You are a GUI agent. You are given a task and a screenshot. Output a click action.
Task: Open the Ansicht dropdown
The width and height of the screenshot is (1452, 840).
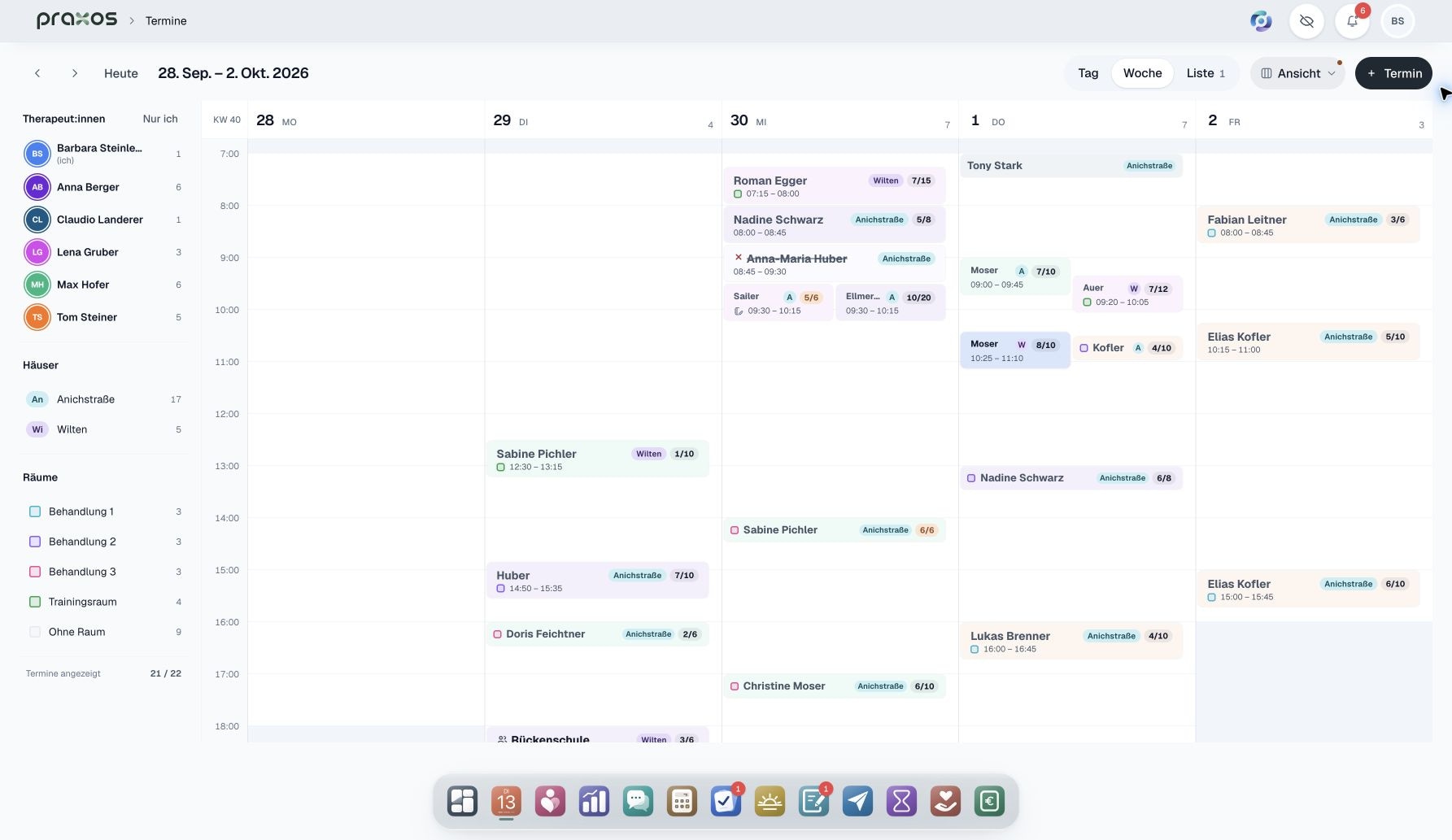[x=1298, y=73]
